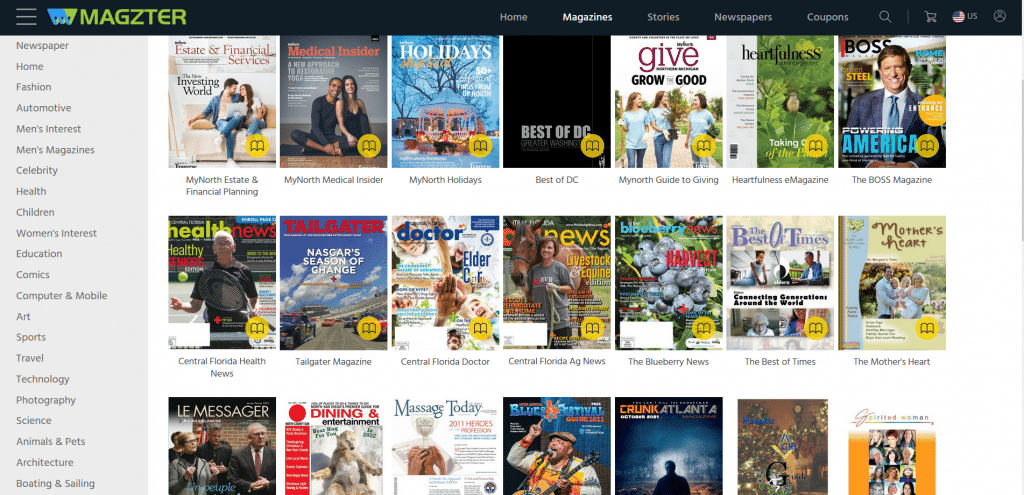
Task: Click read icon on Best of DC cover
Action: tap(592, 146)
